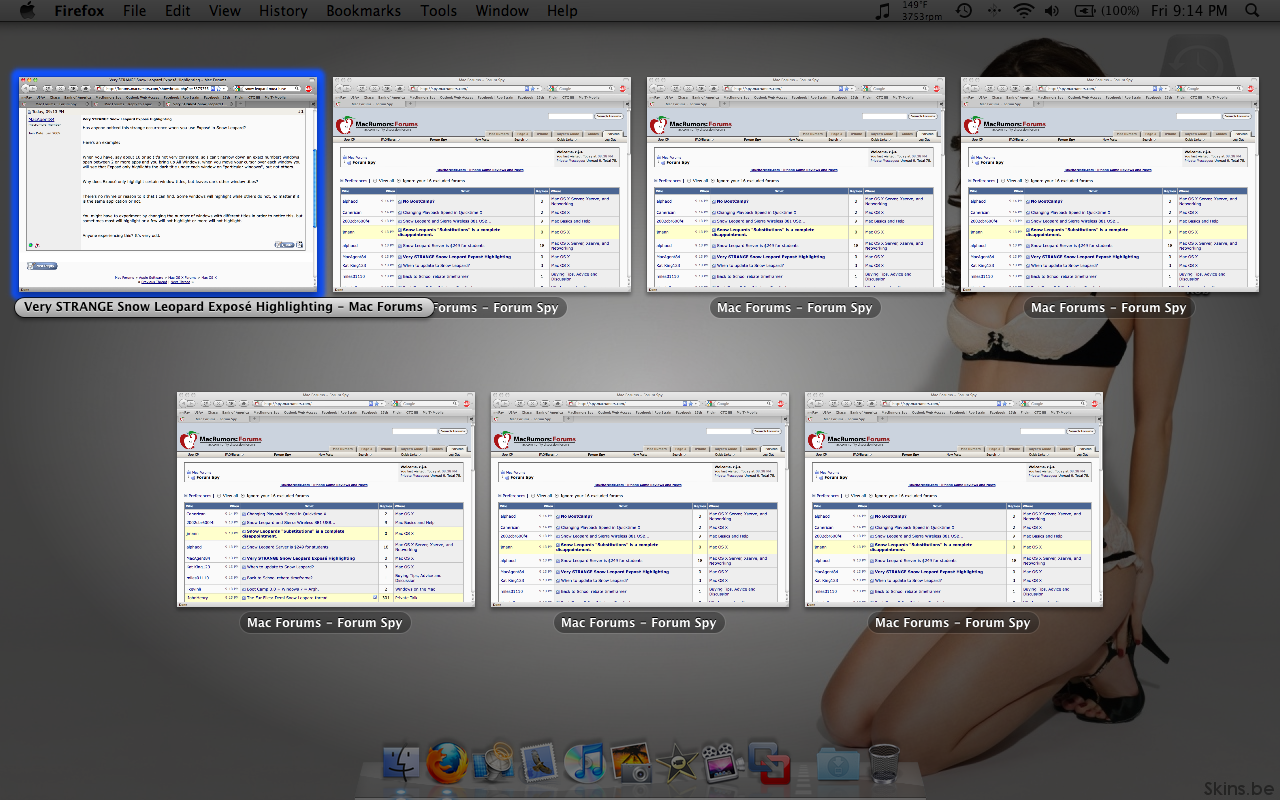1280x800 pixels.
Task: Click the Fri 9:14 PM clock
Action: click(1189, 10)
